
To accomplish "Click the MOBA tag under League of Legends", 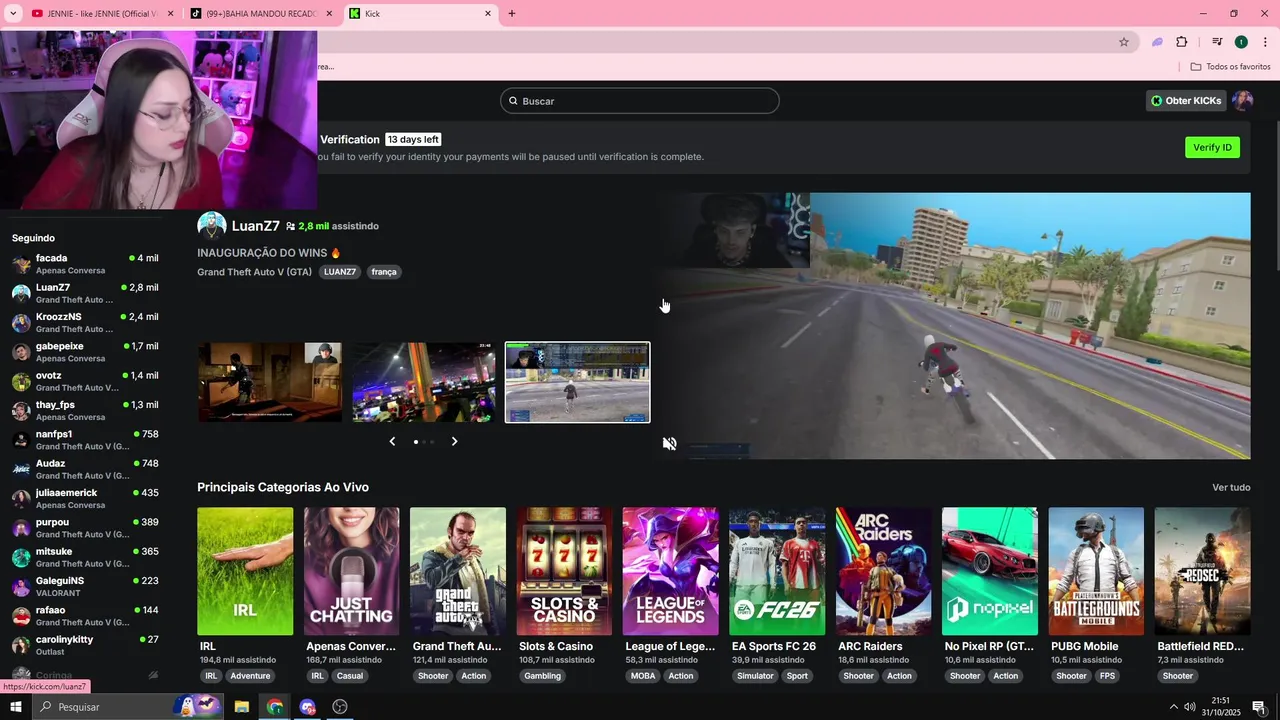I will pos(643,676).
